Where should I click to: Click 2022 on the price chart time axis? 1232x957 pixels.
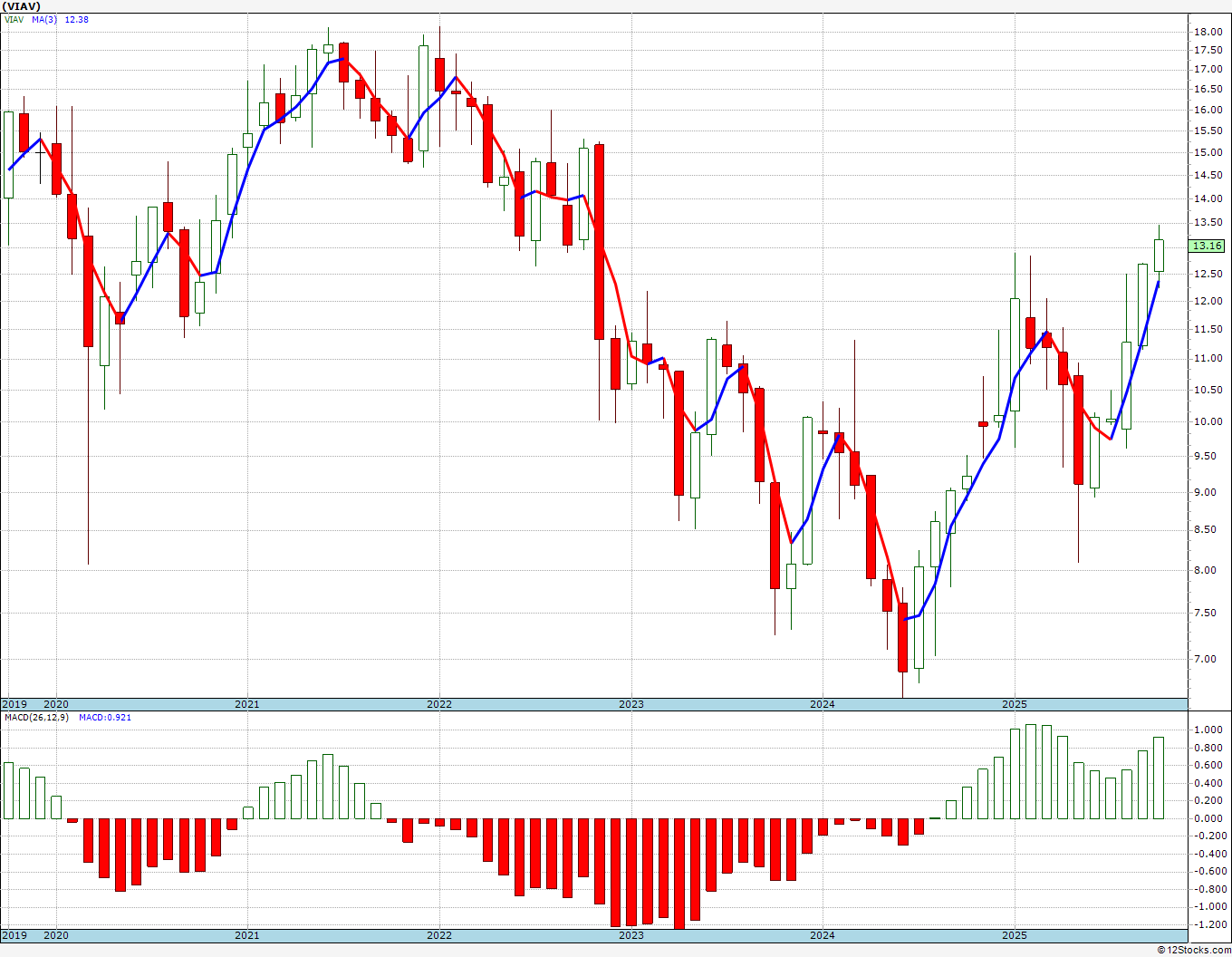[x=439, y=704]
